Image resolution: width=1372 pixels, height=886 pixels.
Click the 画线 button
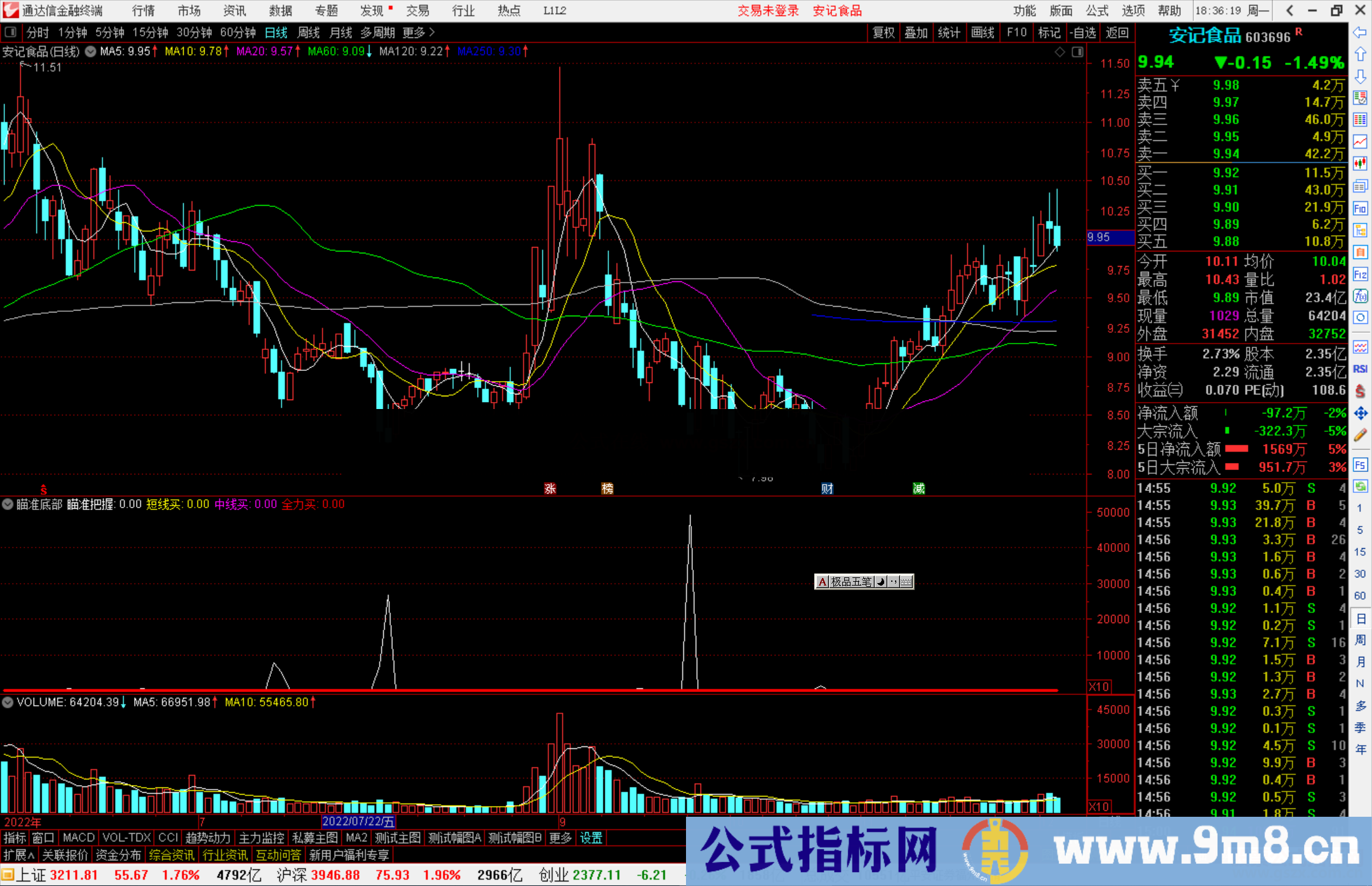point(982,32)
